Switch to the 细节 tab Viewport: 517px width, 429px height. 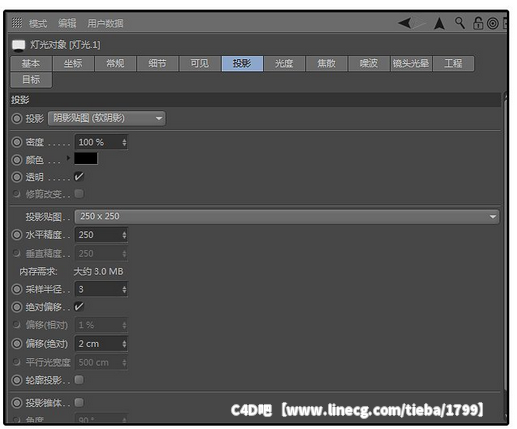pos(157,63)
